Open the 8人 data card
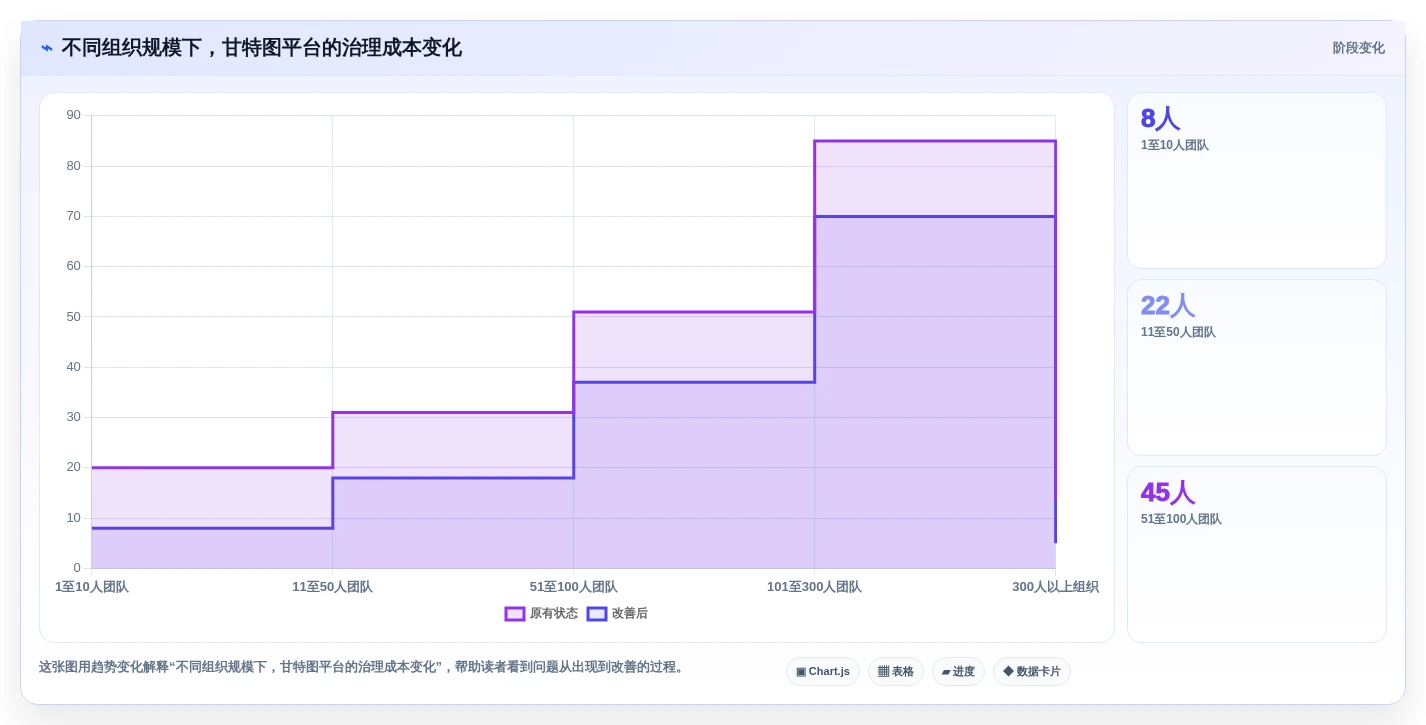The width and height of the screenshot is (1426, 725). point(1257,181)
